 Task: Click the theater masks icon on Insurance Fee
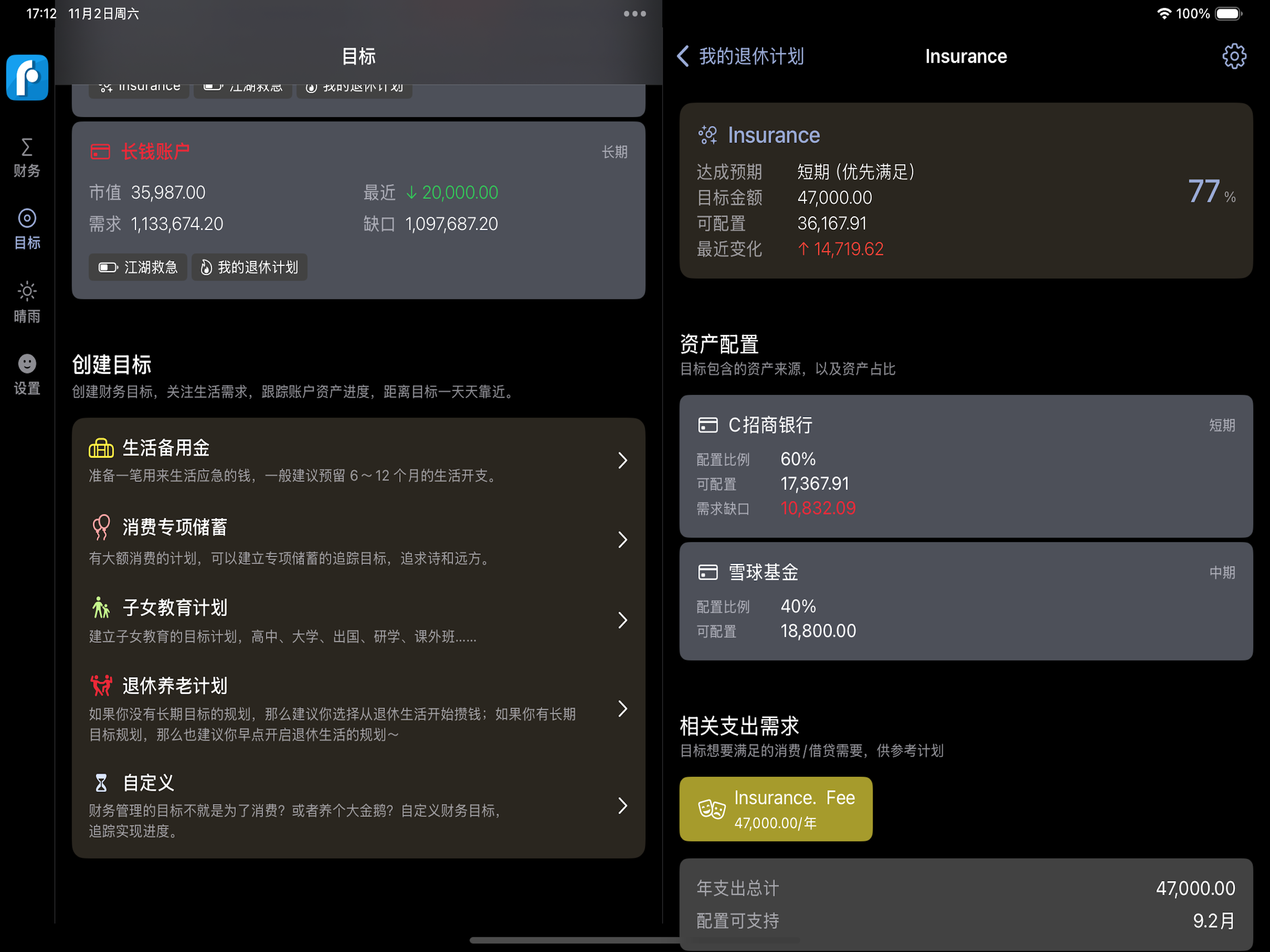click(x=711, y=809)
